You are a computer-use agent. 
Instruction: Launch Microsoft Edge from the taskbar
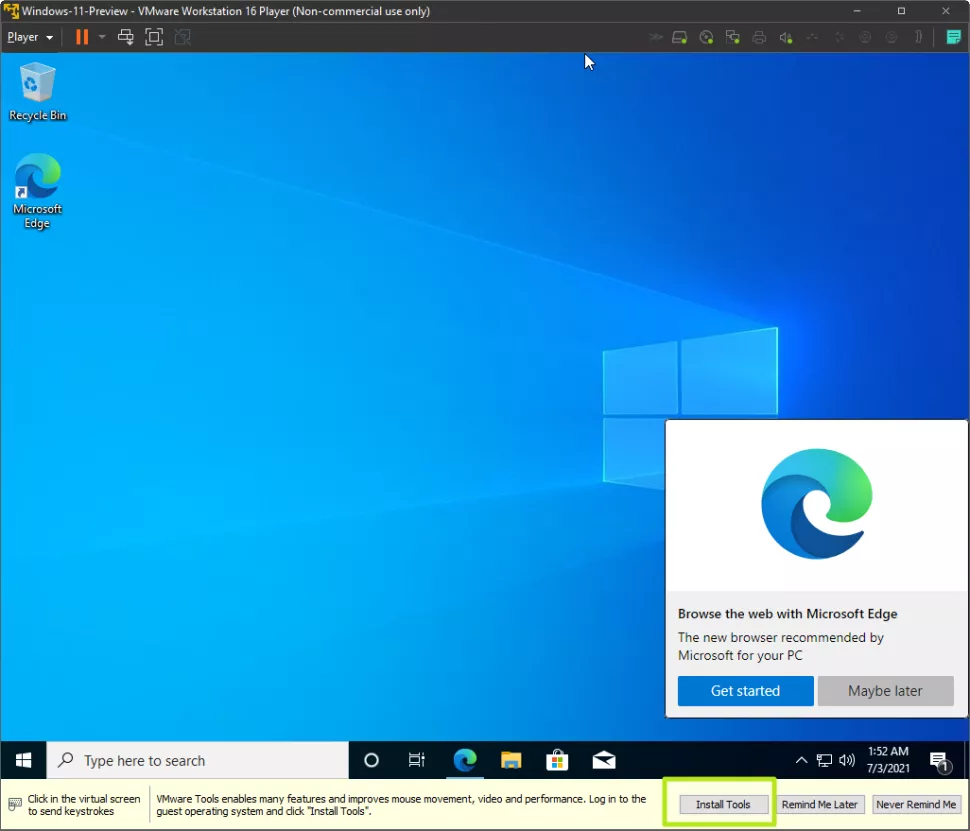[x=465, y=760]
